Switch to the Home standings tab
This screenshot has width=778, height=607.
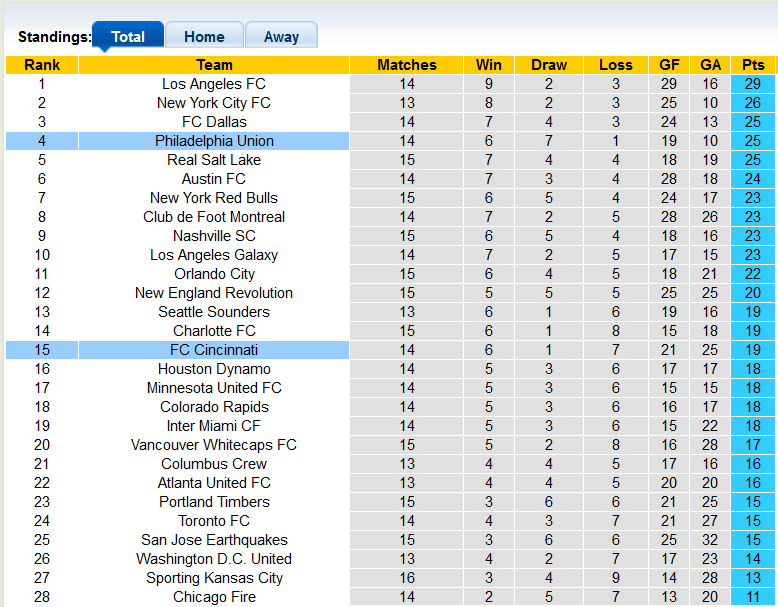tap(204, 37)
